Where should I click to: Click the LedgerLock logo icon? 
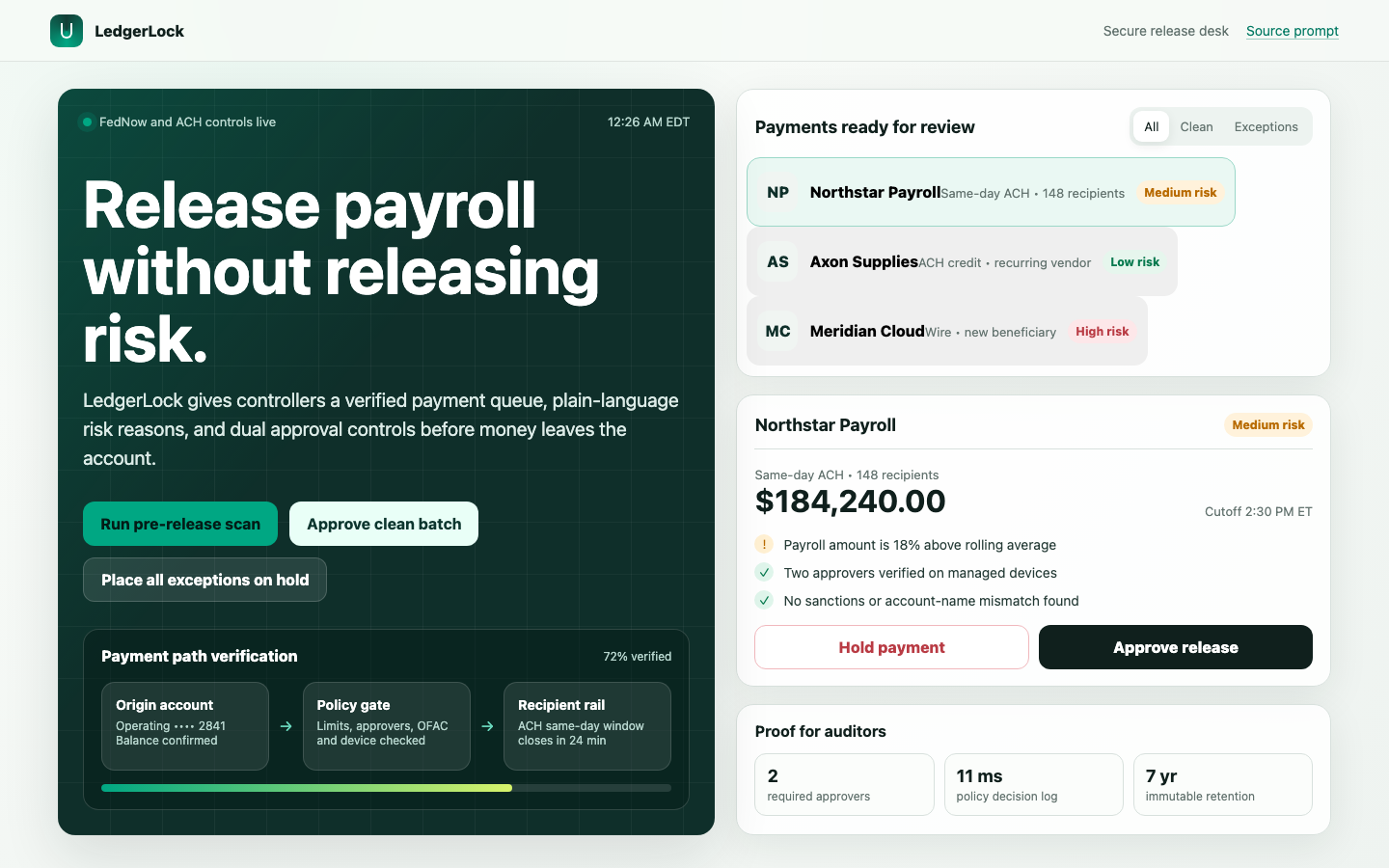67,31
